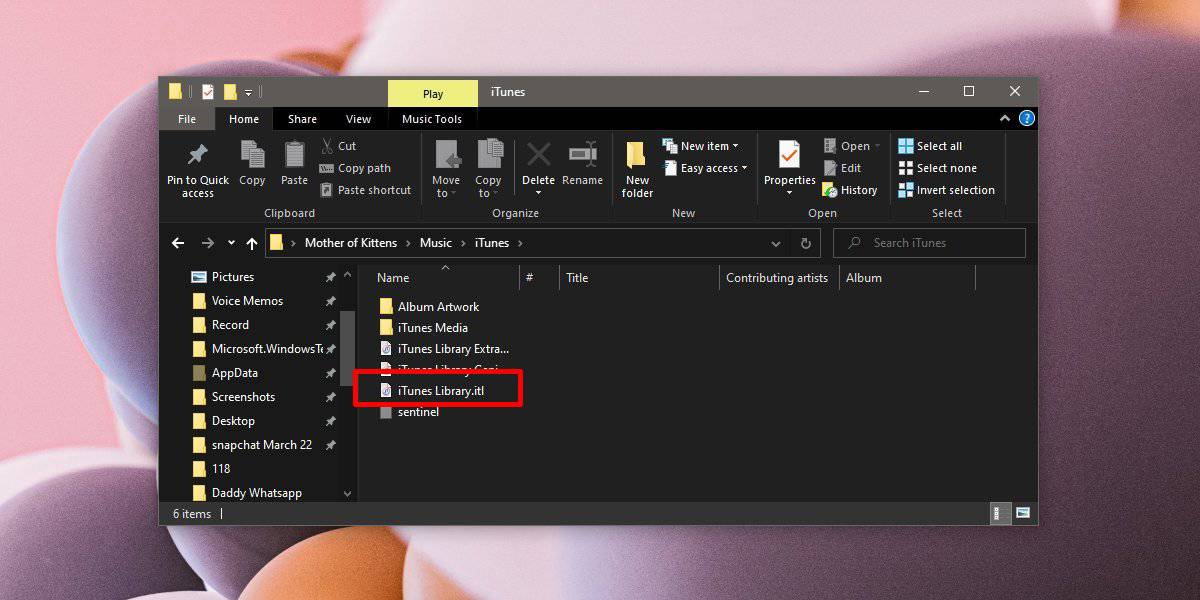The image size is (1200, 600).
Task: Select the Cut scissors command
Action: [x=337, y=146]
